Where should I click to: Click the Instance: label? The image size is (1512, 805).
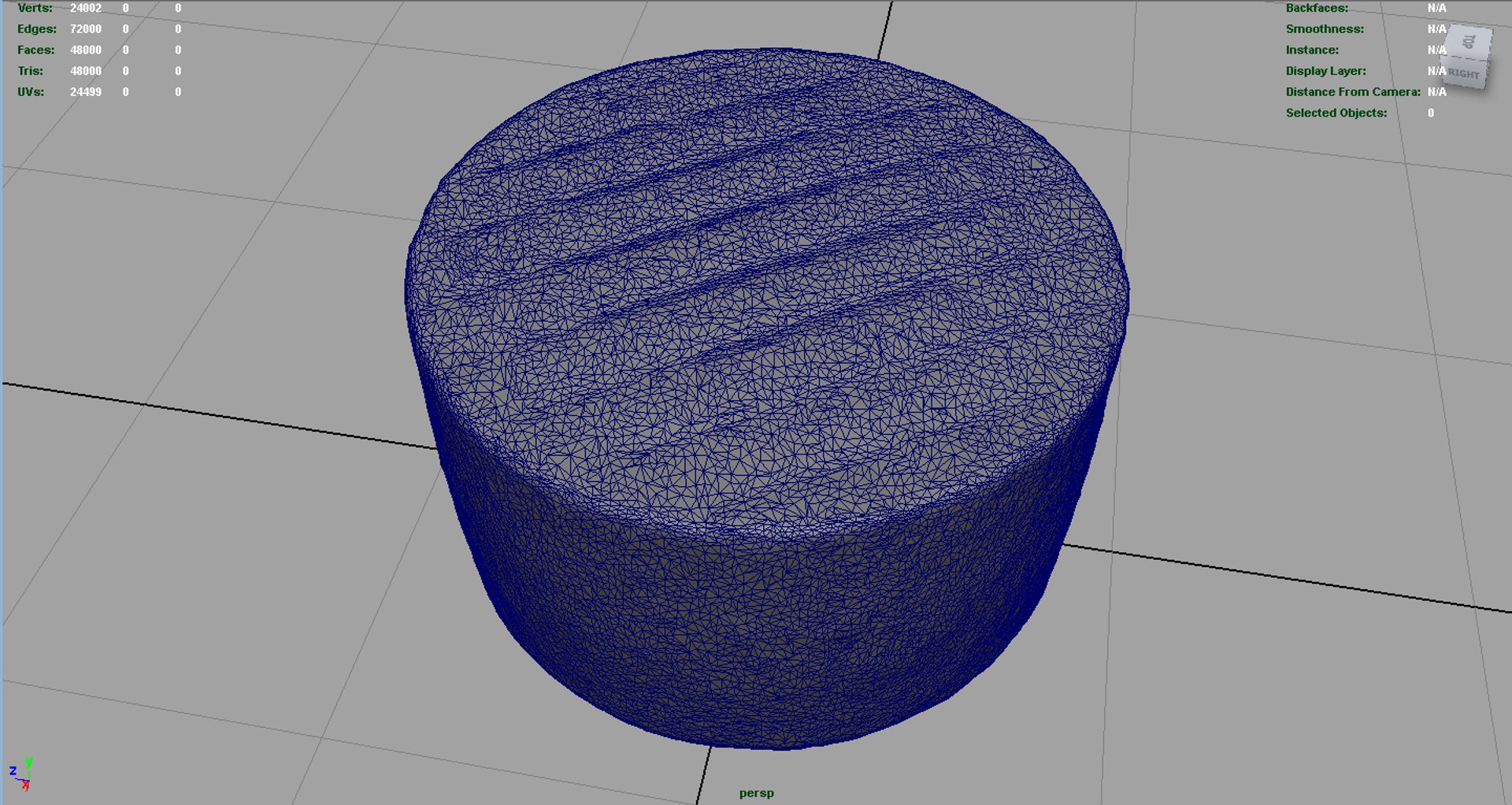coord(1312,50)
